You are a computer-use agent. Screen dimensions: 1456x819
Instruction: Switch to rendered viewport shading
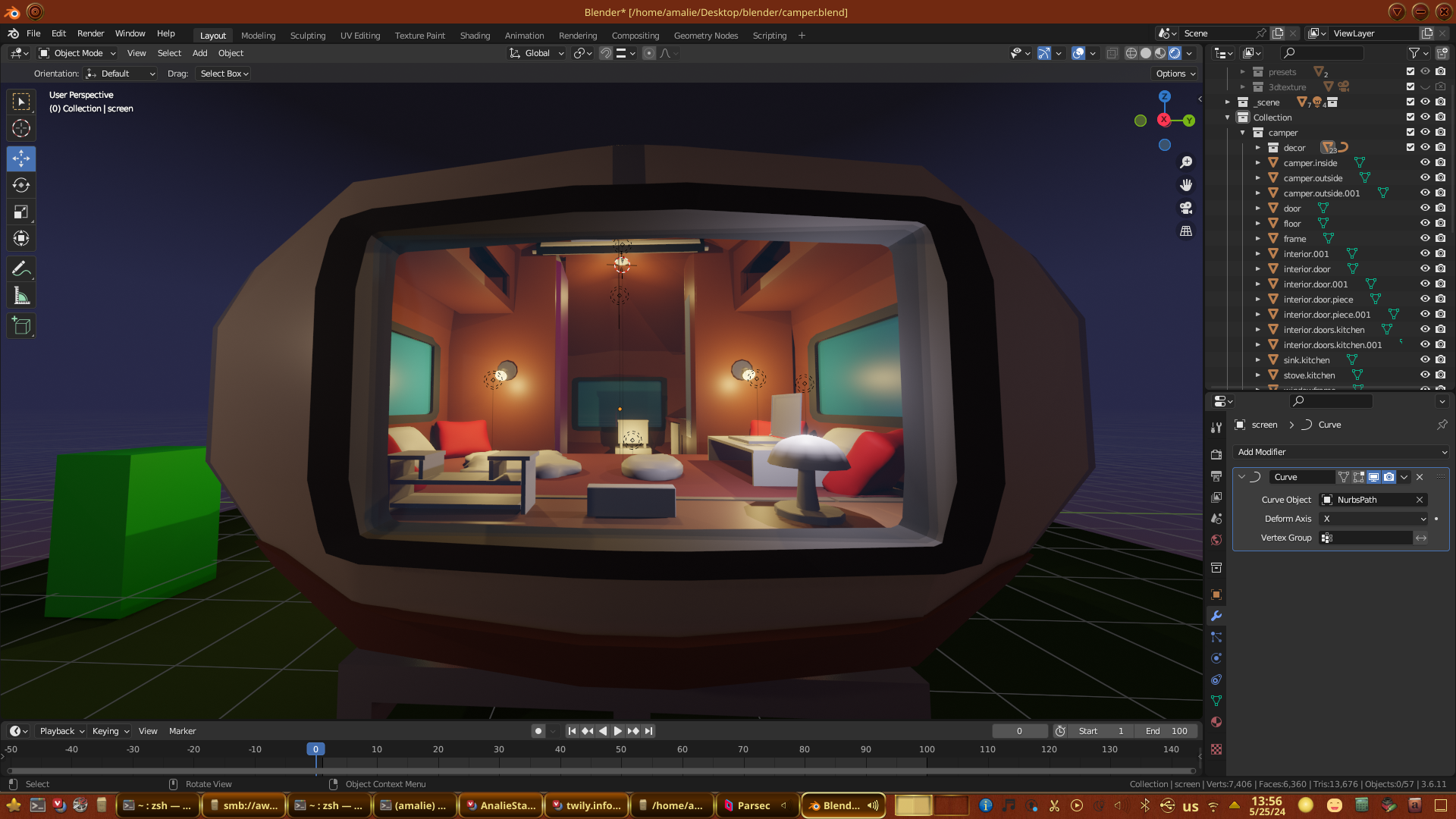tap(1175, 53)
